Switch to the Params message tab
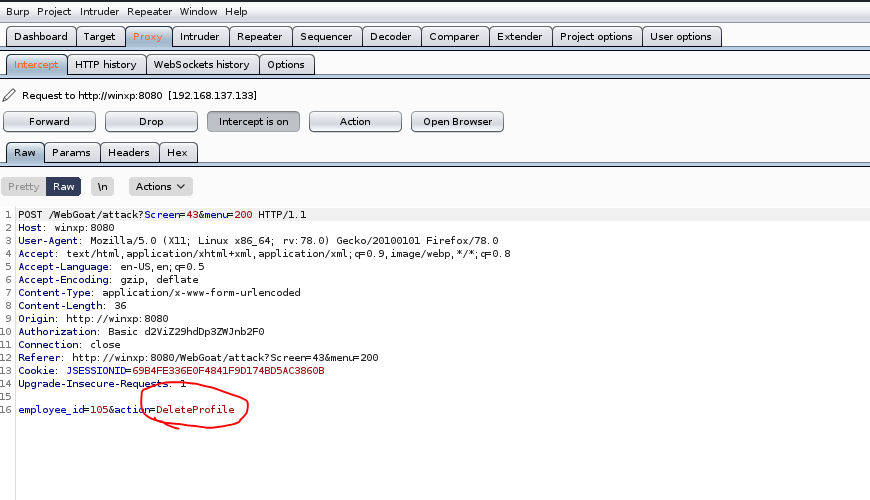Image resolution: width=870 pixels, height=500 pixels. point(71,153)
